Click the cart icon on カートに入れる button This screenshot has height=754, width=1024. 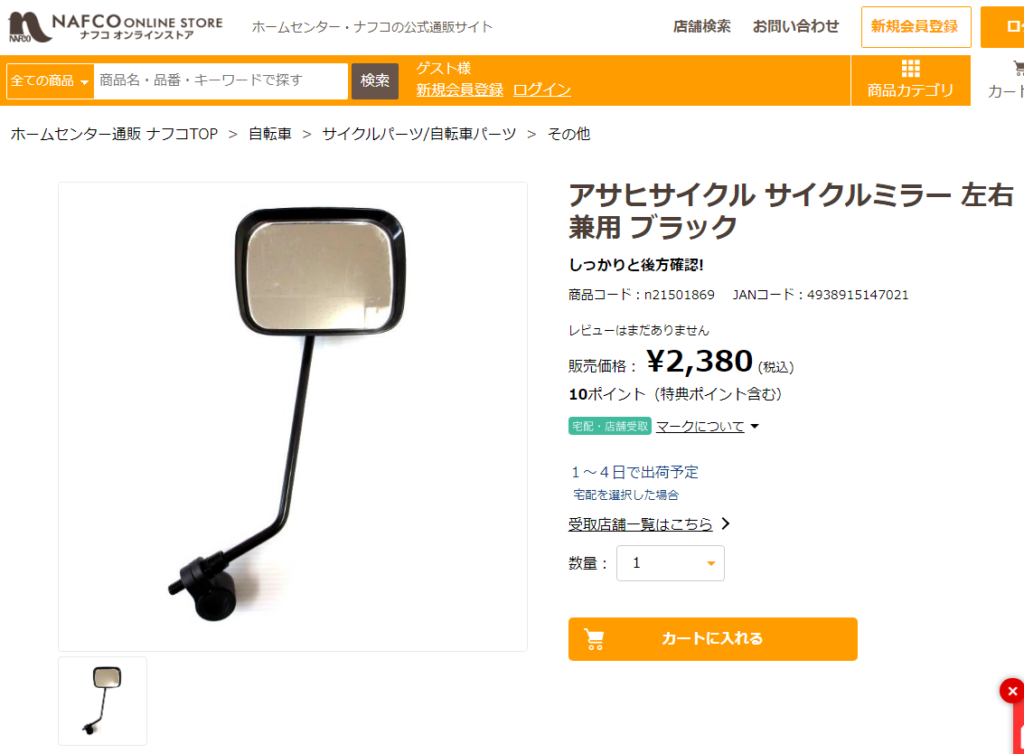(x=594, y=639)
